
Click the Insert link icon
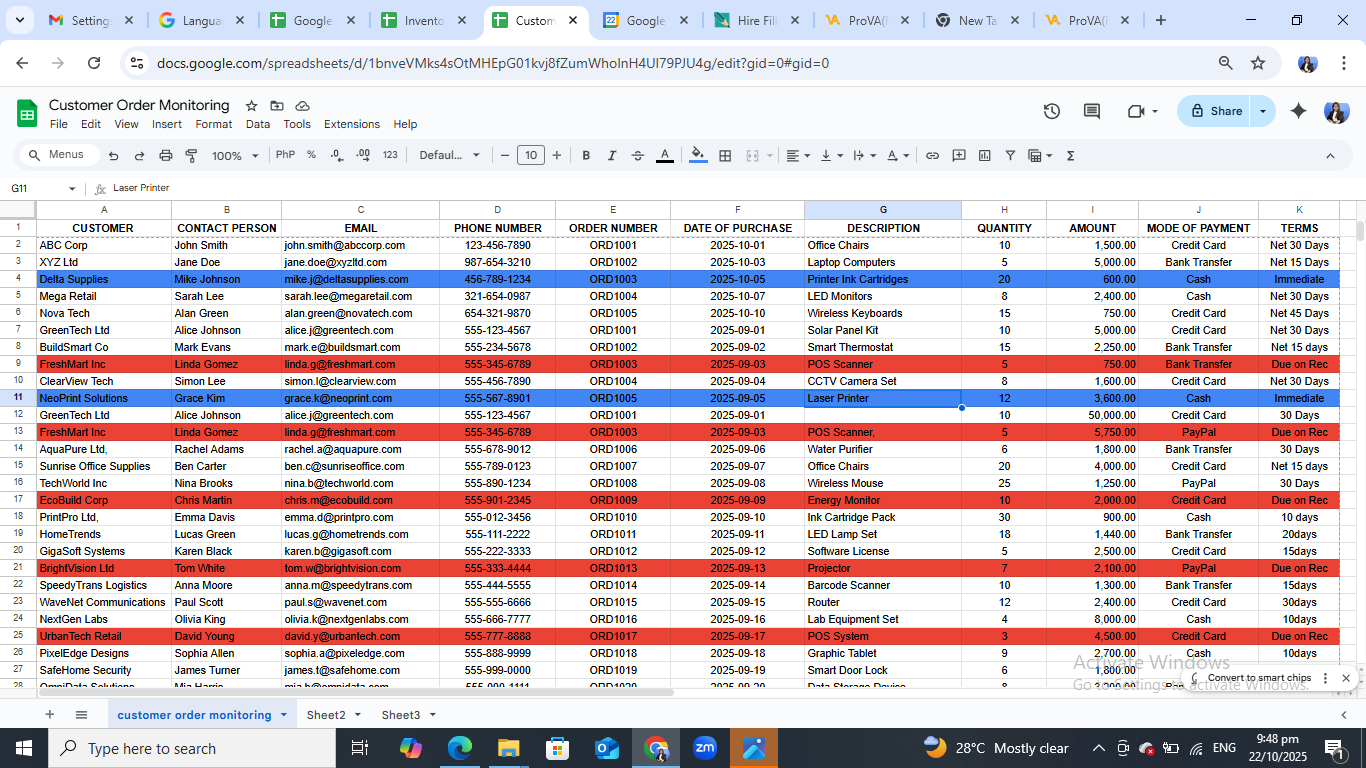pos(932,156)
